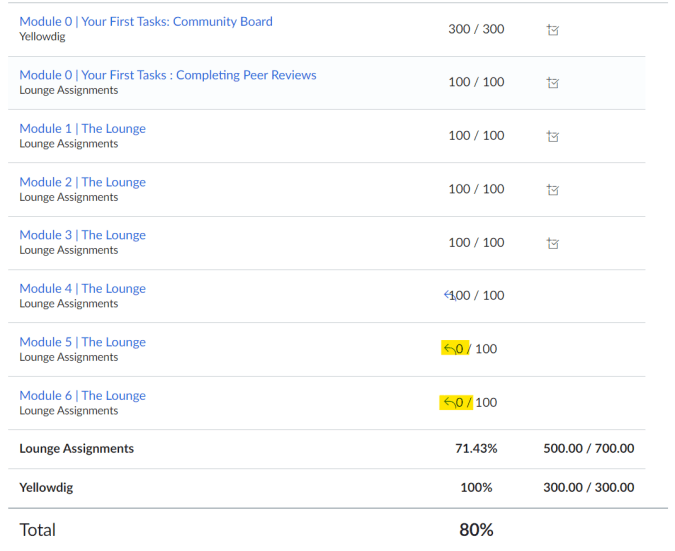The height and width of the screenshot is (551, 675).
Task: Click the Total 80% grade value
Action: coord(476,530)
